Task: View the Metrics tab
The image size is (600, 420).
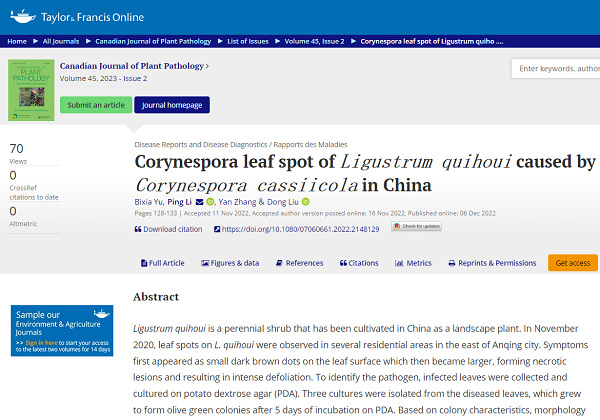Action: 413,263
